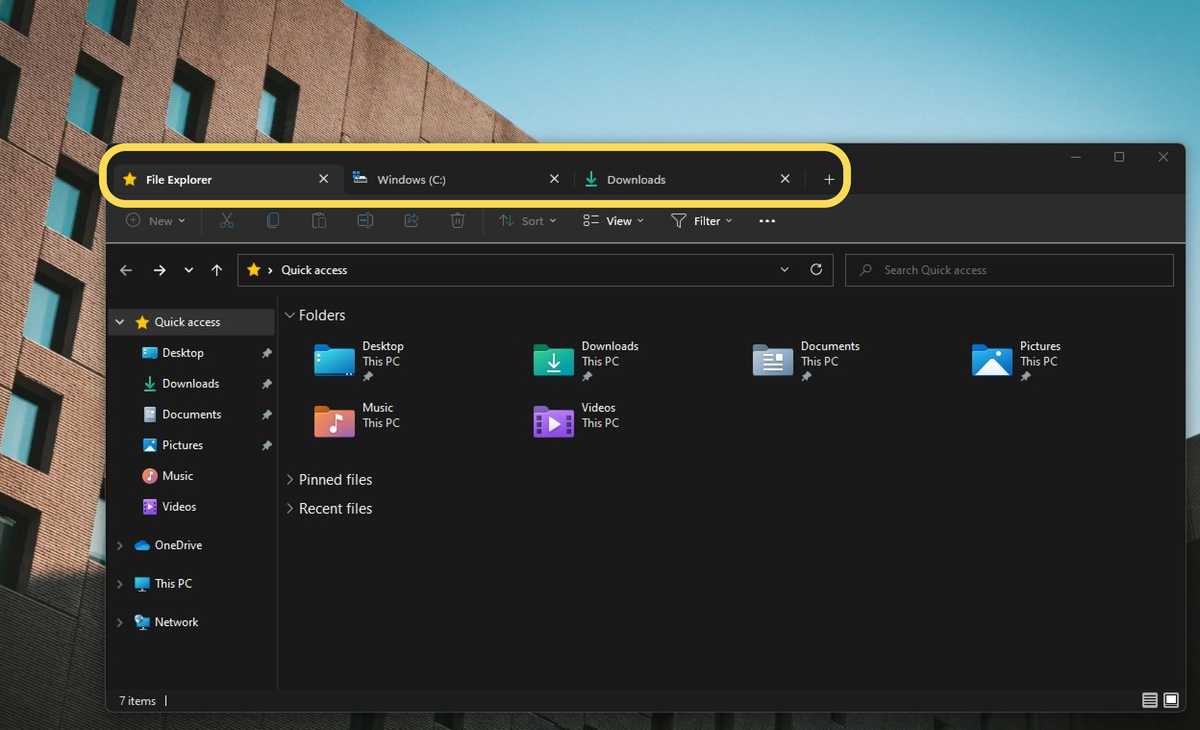The image size is (1200, 730).
Task: Open the Pictures folder tile
Action: [x=1017, y=360]
